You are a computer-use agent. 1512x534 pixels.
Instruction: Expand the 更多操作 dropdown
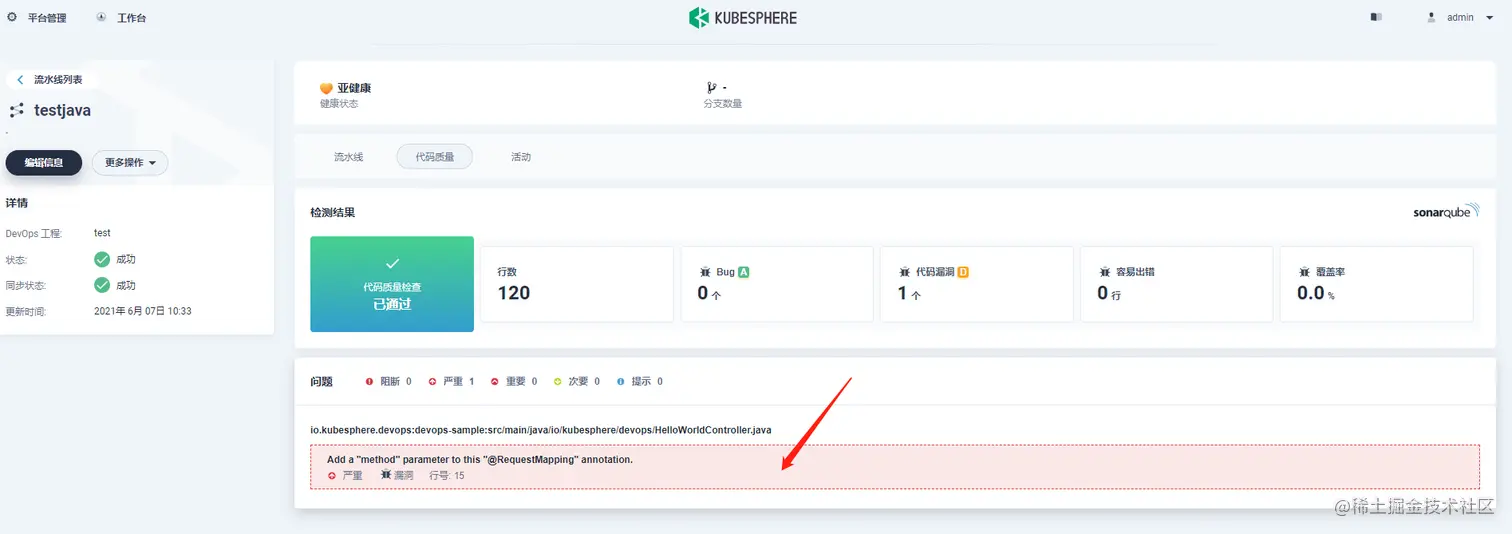point(130,163)
